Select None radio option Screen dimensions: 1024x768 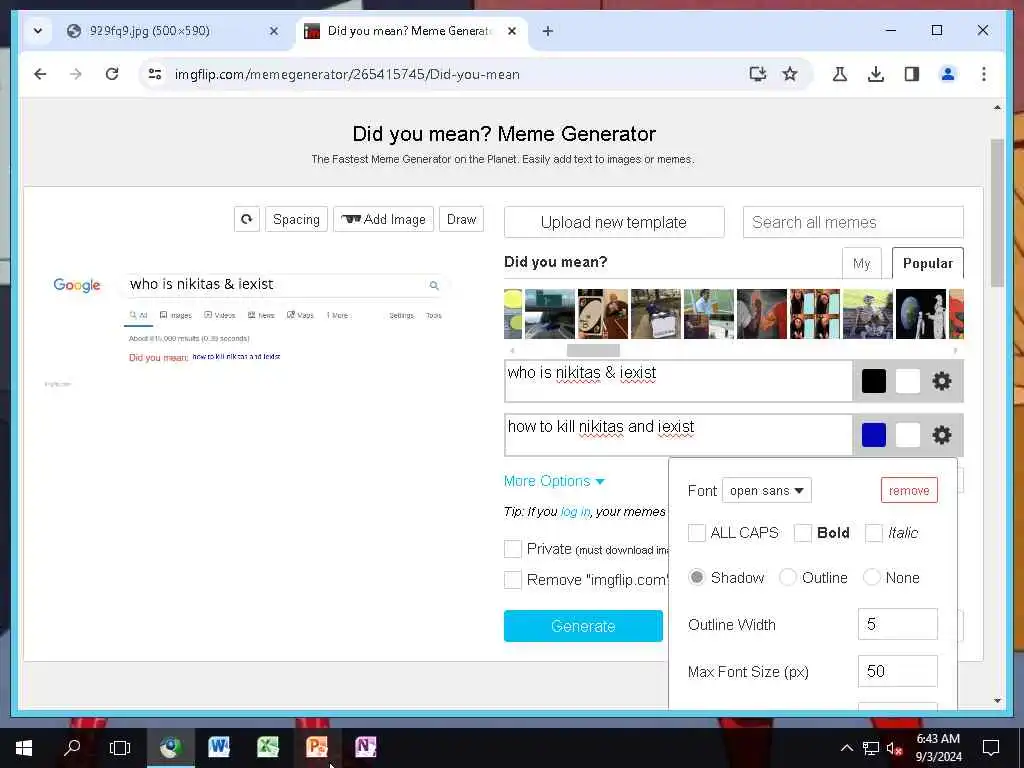point(871,577)
